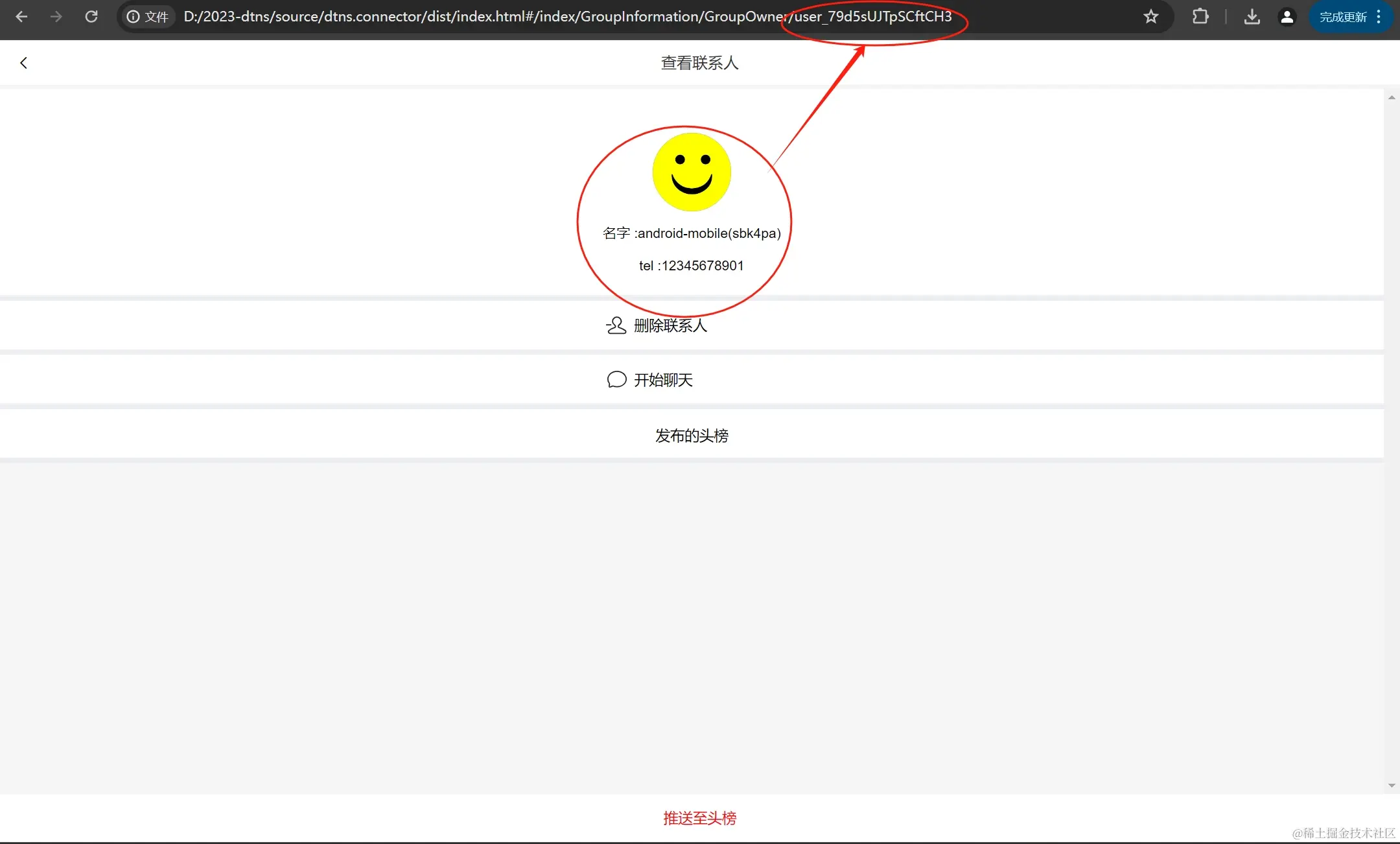The height and width of the screenshot is (844, 1400).
Task: Click the delete contact person icon
Action: pos(616,325)
